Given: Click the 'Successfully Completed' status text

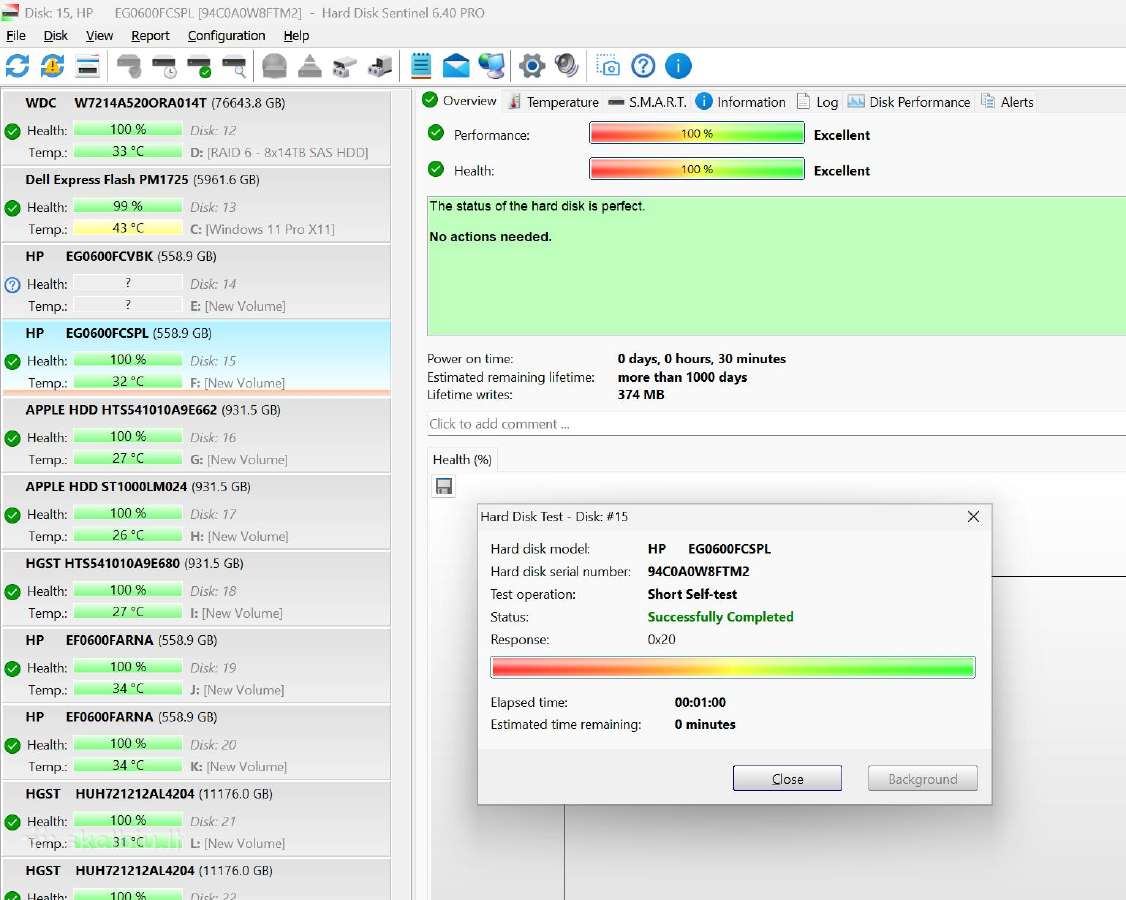Looking at the screenshot, I should pyautogui.click(x=720, y=617).
